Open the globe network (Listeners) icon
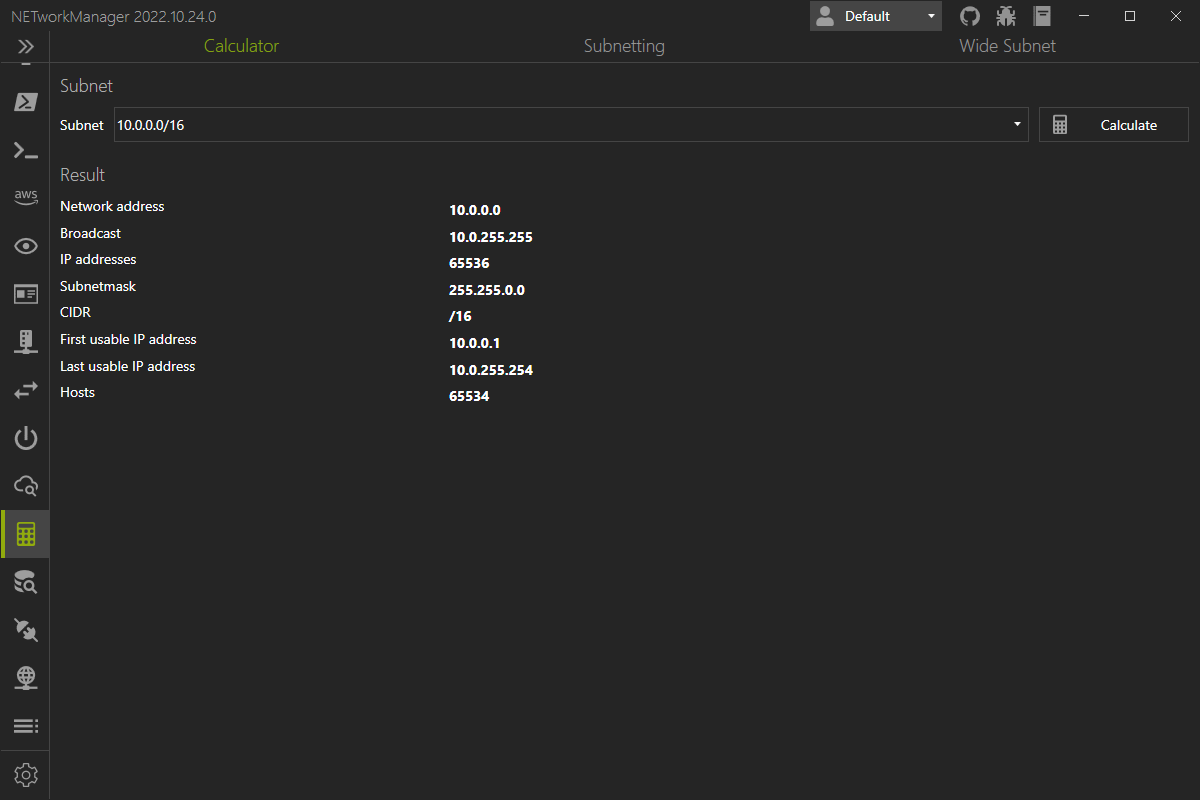This screenshot has height=800, width=1200. pos(26,678)
